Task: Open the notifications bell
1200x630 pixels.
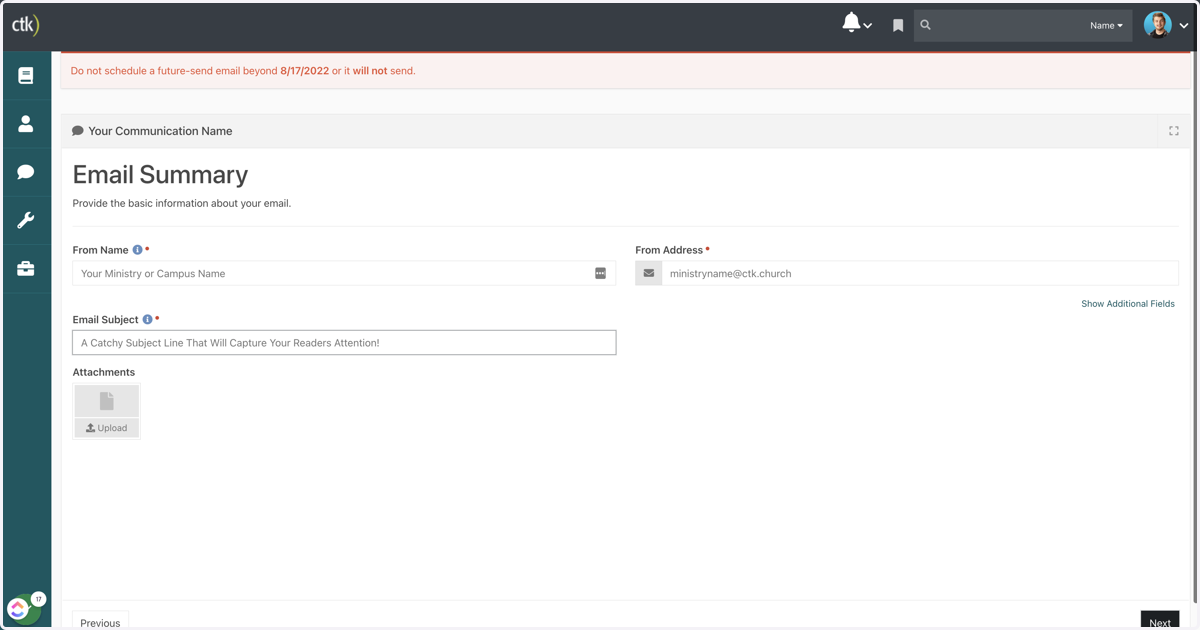Action: [851, 23]
